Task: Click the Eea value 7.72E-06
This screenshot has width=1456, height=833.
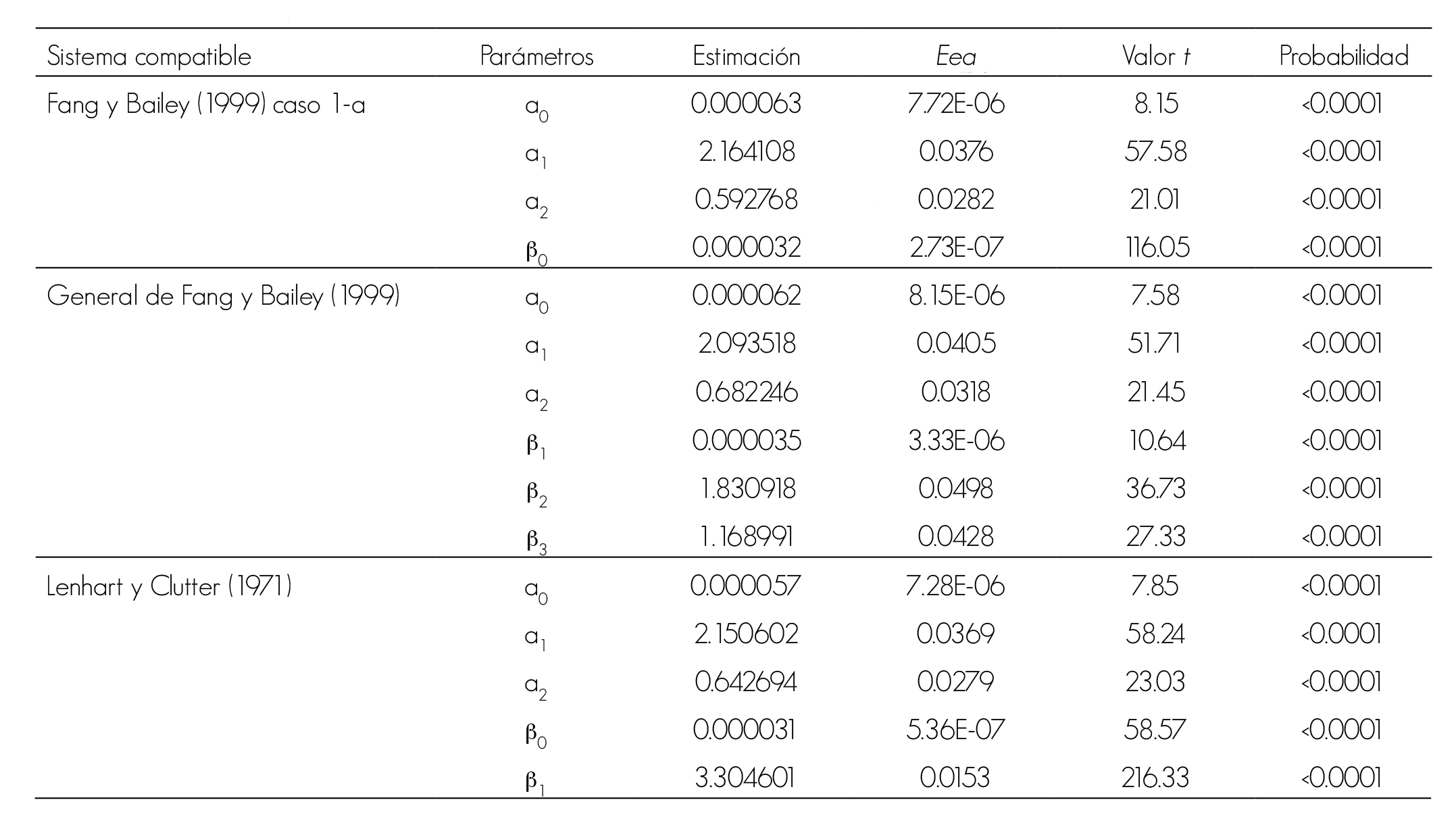Action: tap(955, 104)
